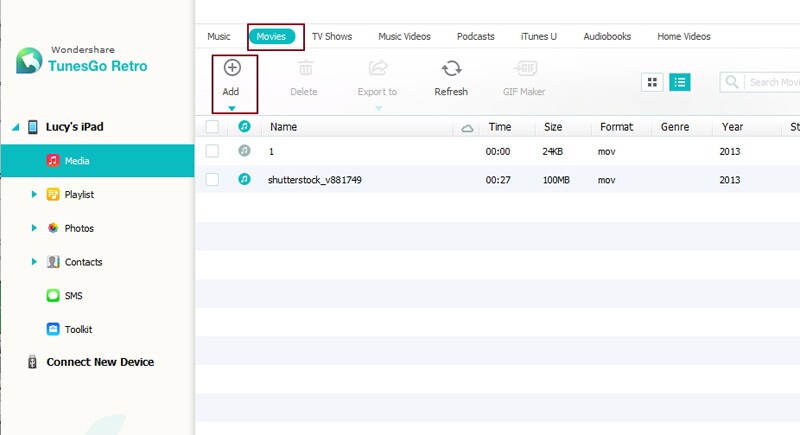
Task: Switch to list view
Action: [680, 82]
